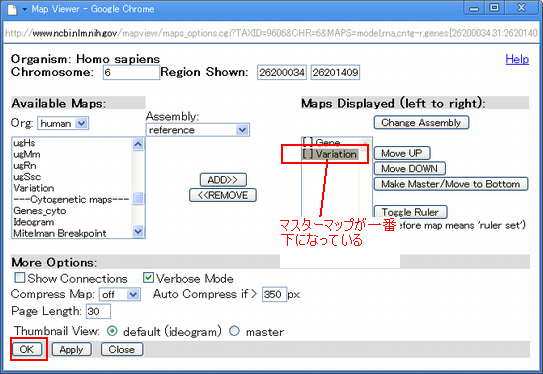Click the Close button at bottom
Image resolution: width=543 pixels, height=374 pixels.
pos(122,349)
